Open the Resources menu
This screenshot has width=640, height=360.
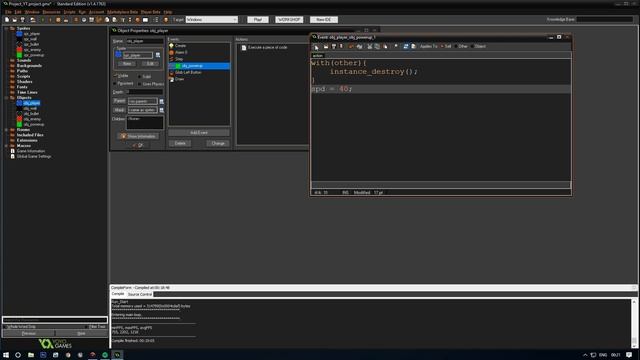coord(51,12)
